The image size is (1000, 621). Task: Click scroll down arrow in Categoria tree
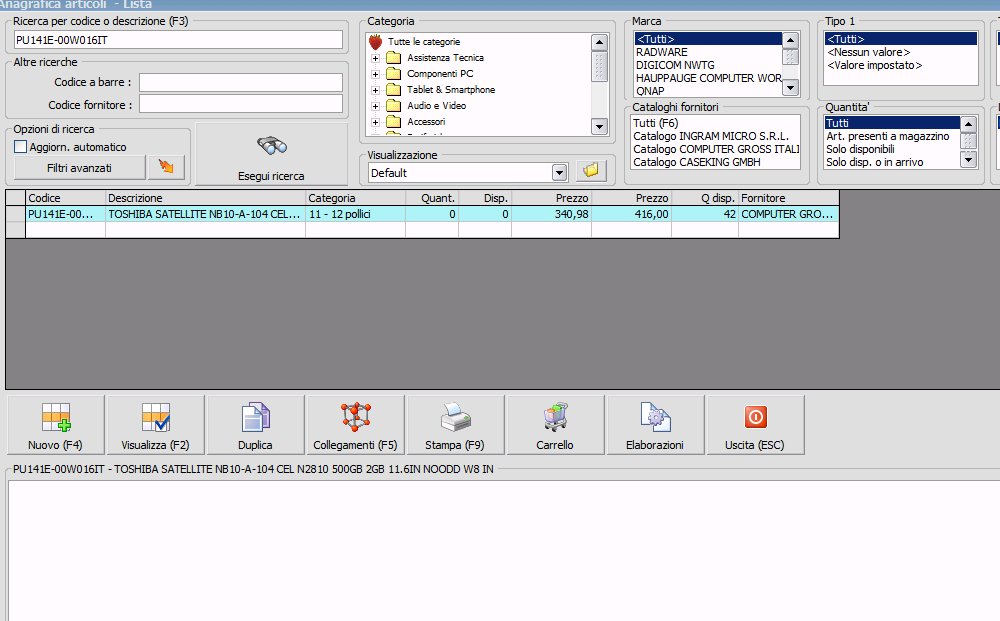click(599, 126)
